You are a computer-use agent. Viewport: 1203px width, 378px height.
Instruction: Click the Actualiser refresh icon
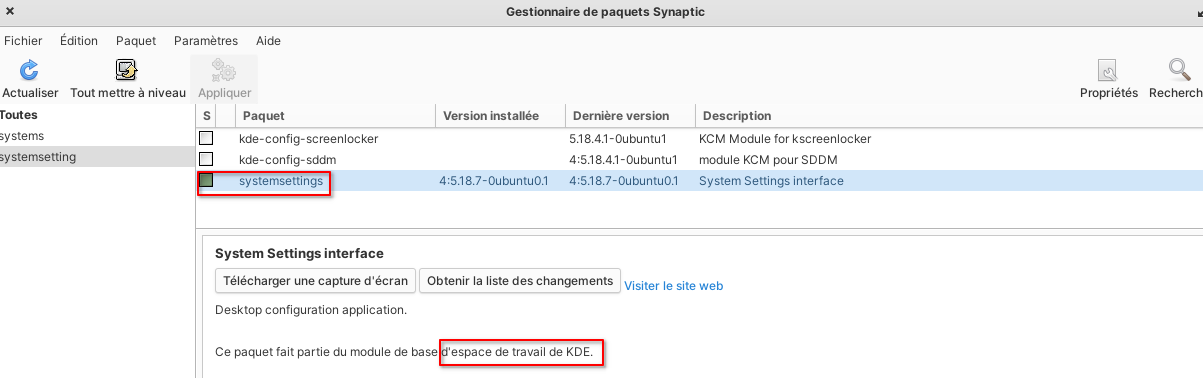coord(30,70)
